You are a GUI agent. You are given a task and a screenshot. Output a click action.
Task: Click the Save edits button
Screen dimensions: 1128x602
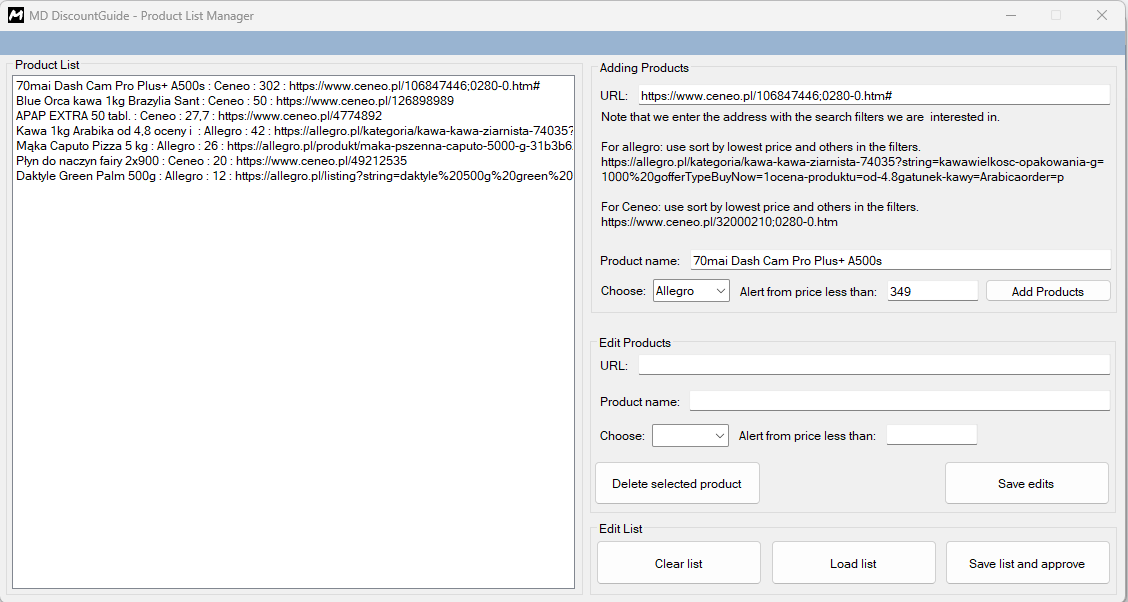[1026, 483]
